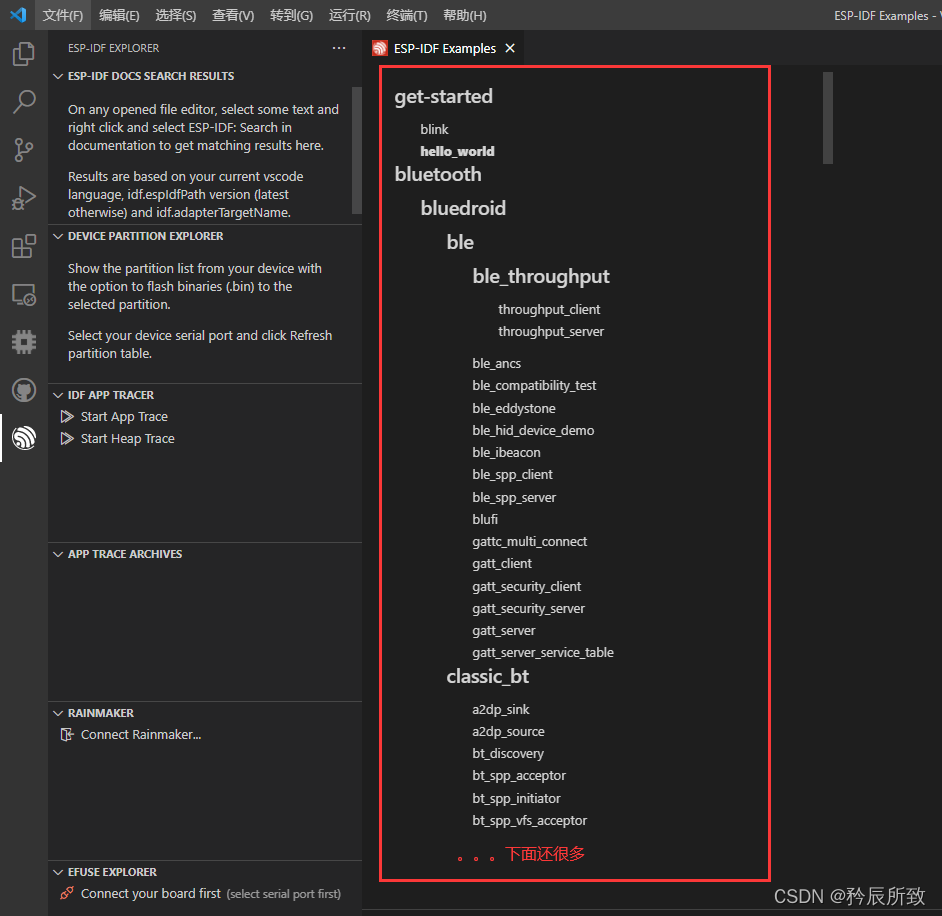942x916 pixels.
Task: Click Start Heap Trace
Action: [x=127, y=438]
